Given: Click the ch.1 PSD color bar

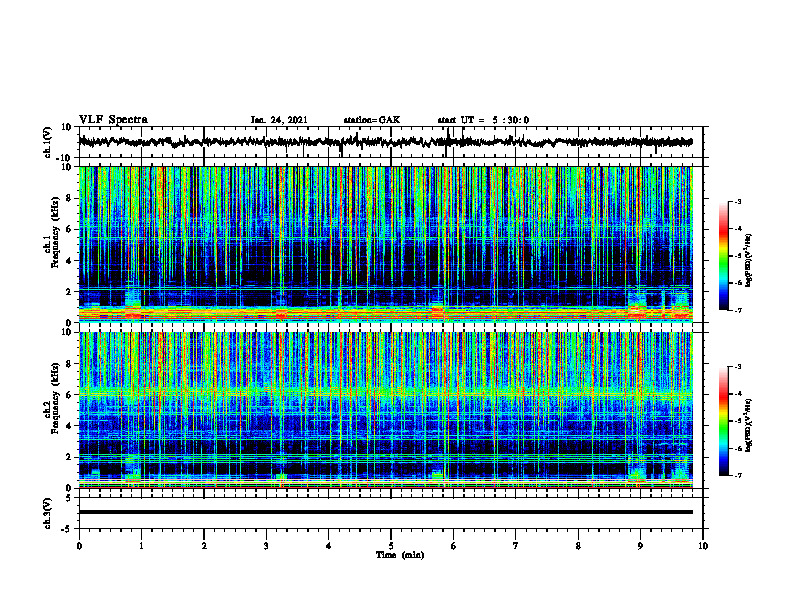Looking at the screenshot, I should (723, 255).
